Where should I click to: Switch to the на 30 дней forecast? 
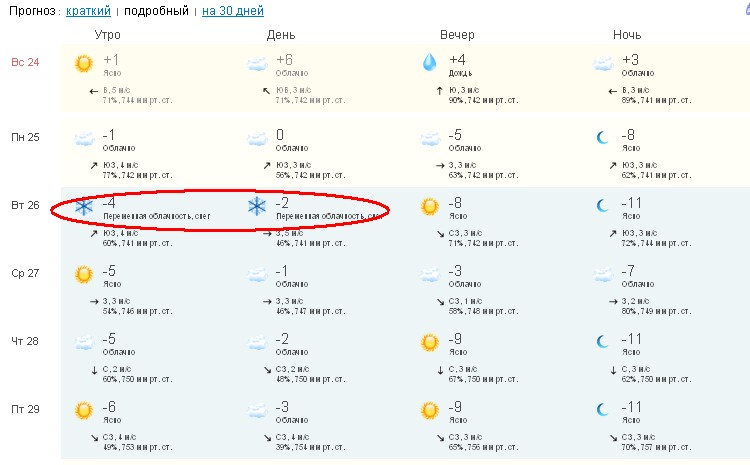coord(232,11)
